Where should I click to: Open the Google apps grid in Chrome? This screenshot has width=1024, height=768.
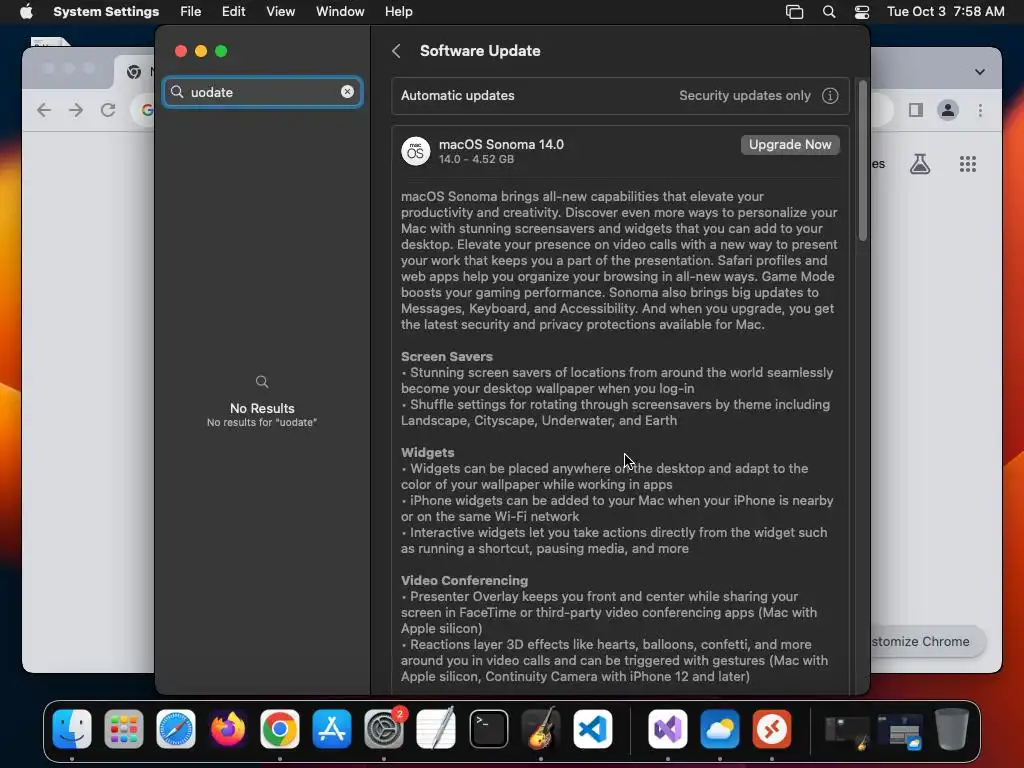968,164
